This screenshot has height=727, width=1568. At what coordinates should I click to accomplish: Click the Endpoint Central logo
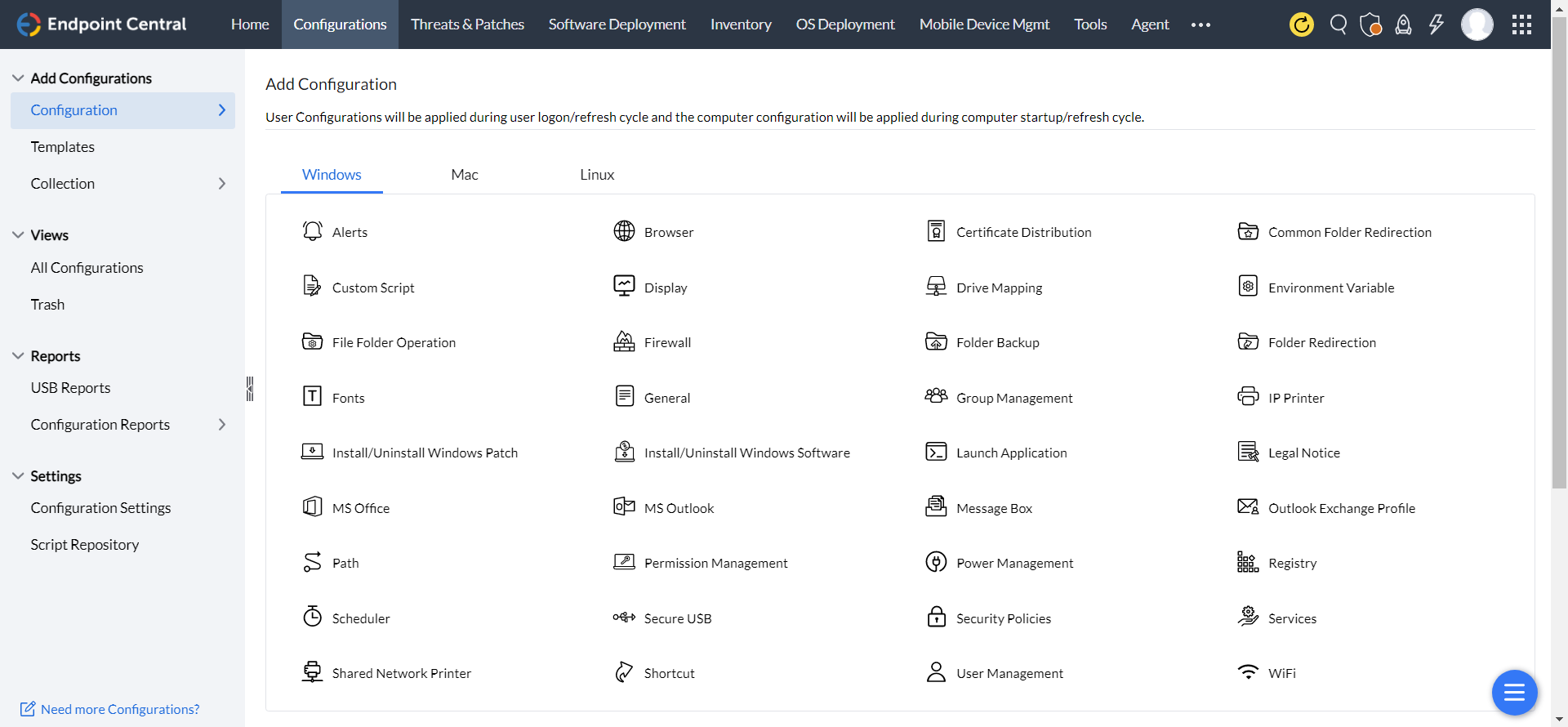[x=102, y=25]
